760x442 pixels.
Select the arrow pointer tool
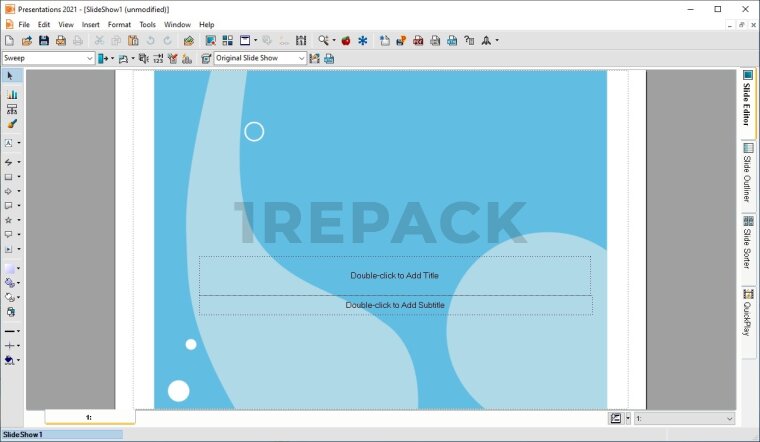point(11,76)
